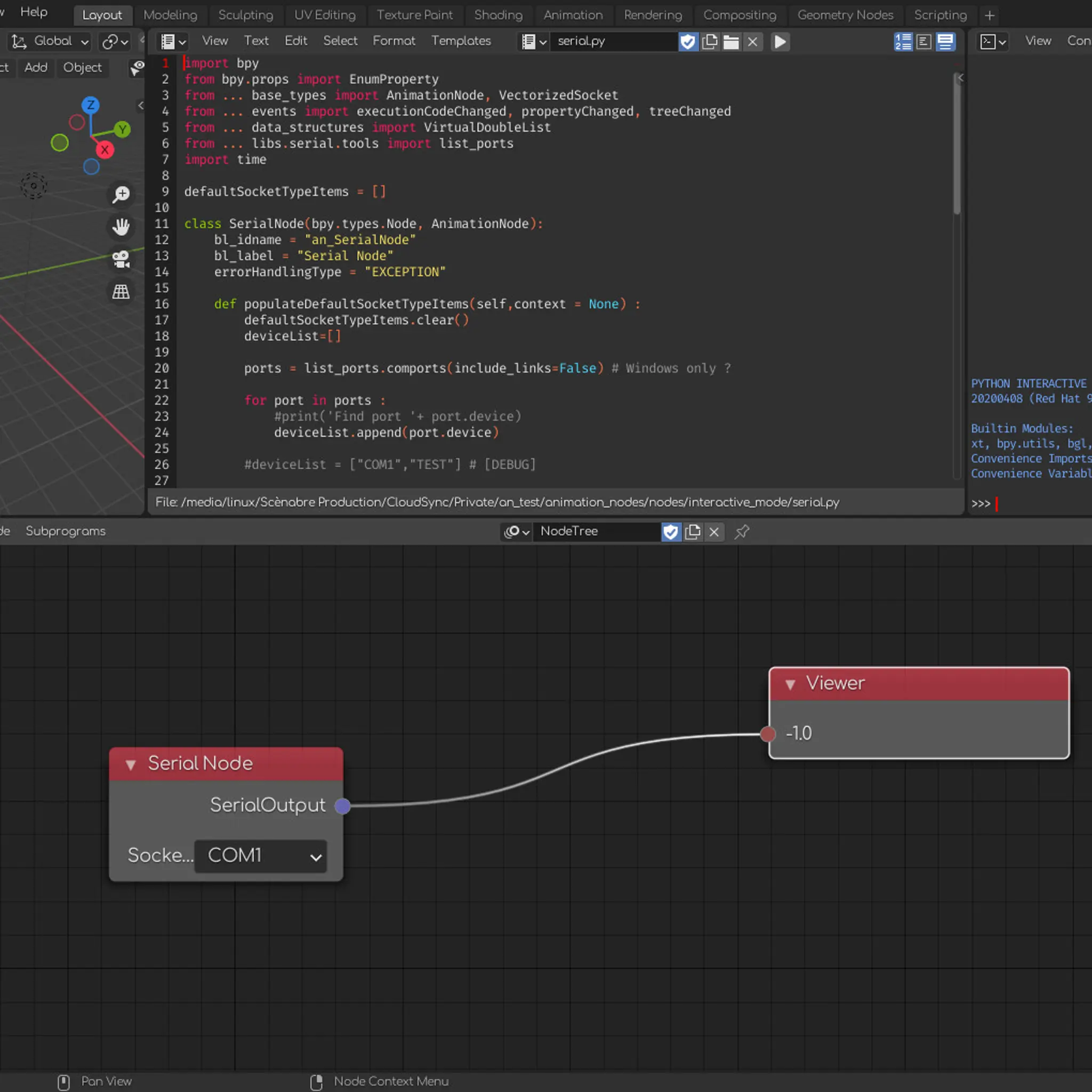Click the fake user shield next to serial.py

pyautogui.click(x=688, y=41)
